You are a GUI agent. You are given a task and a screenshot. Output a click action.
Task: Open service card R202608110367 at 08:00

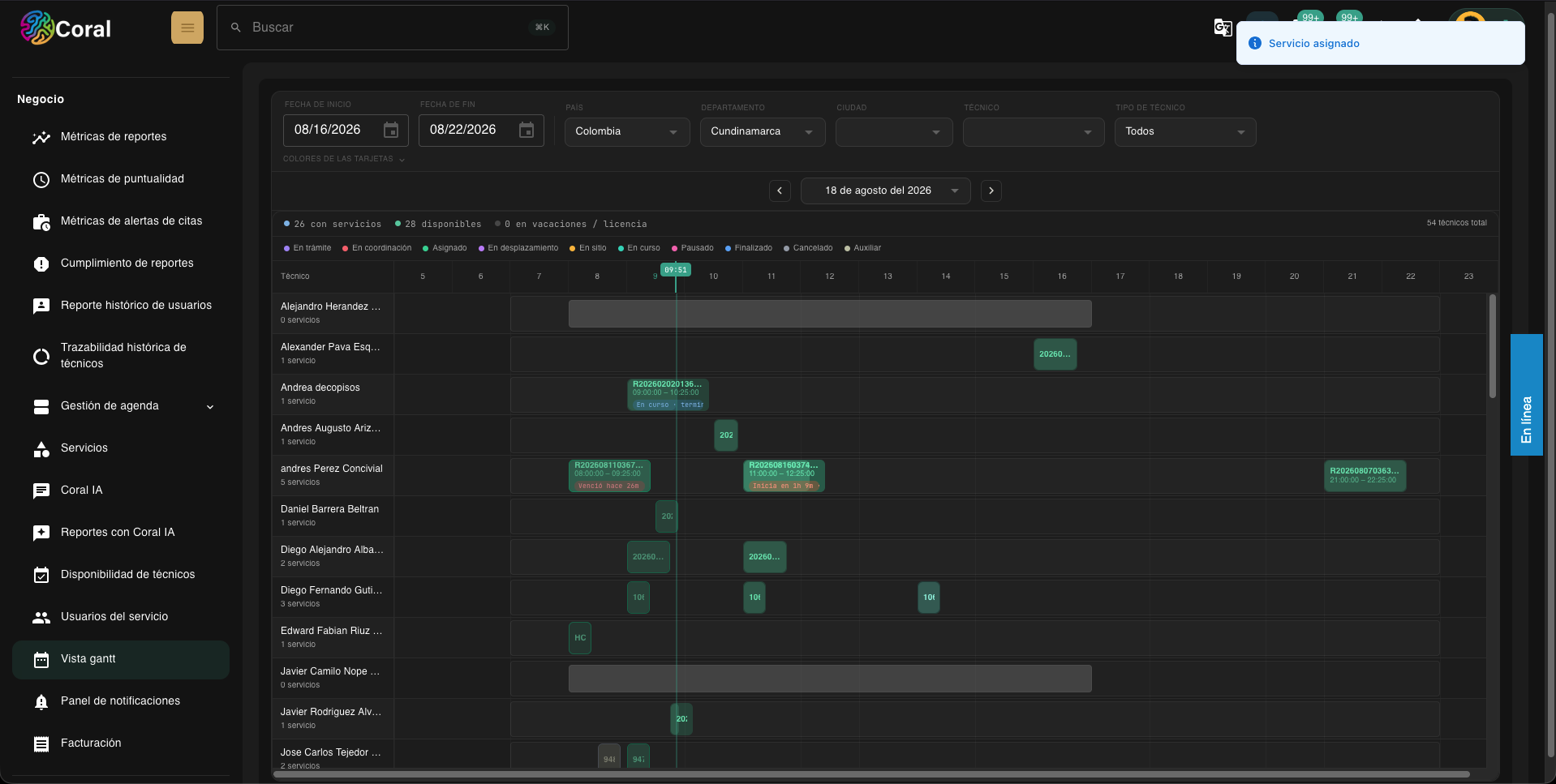click(x=609, y=475)
